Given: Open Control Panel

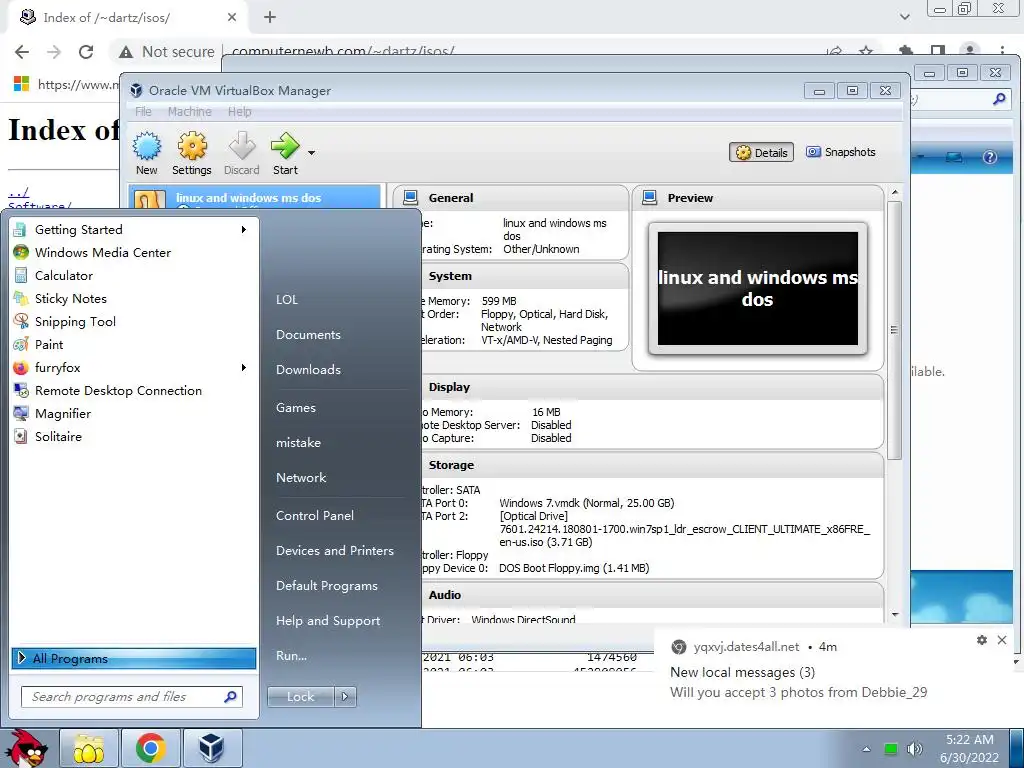Looking at the screenshot, I should click(x=315, y=515).
